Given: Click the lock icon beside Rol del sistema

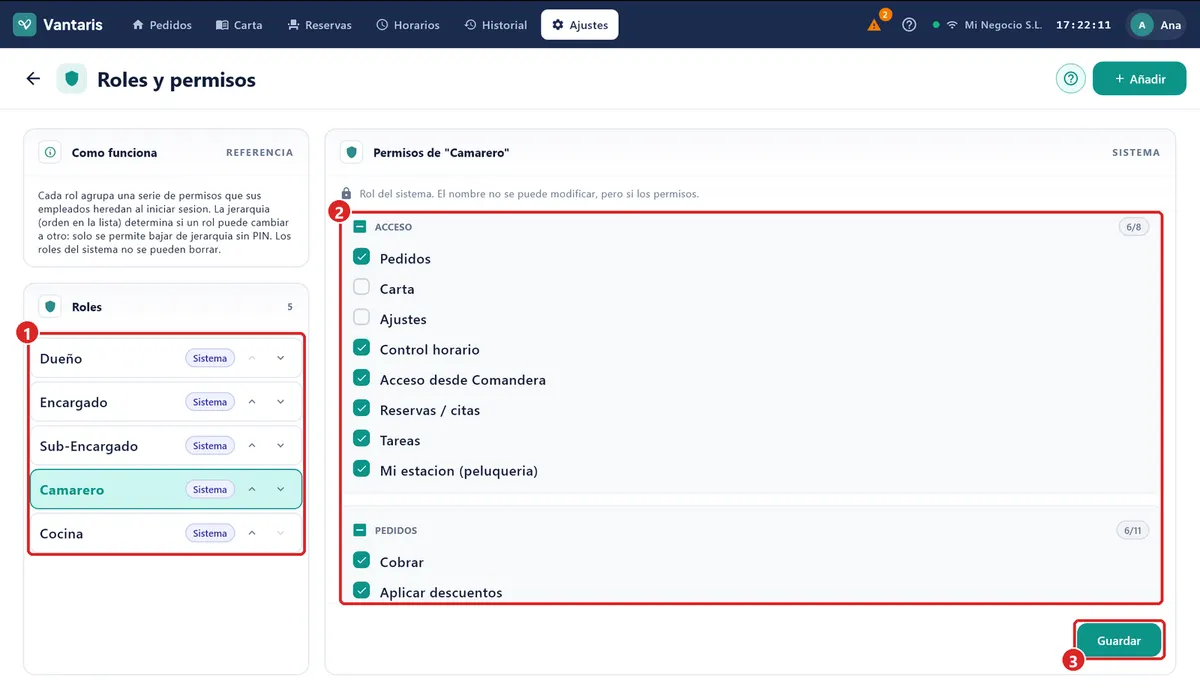Looking at the screenshot, I should 347,193.
